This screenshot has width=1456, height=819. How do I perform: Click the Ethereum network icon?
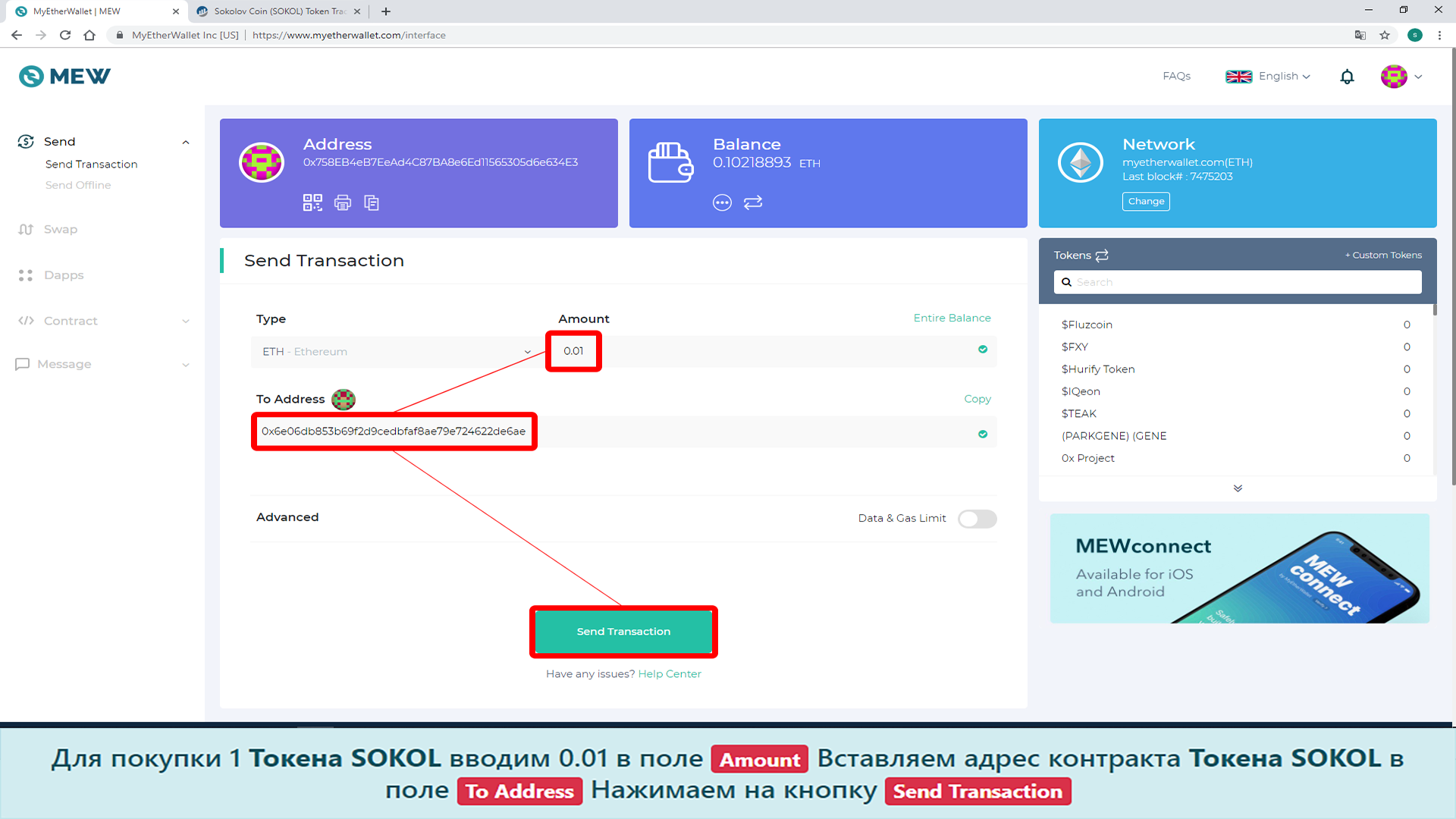pyautogui.click(x=1081, y=162)
